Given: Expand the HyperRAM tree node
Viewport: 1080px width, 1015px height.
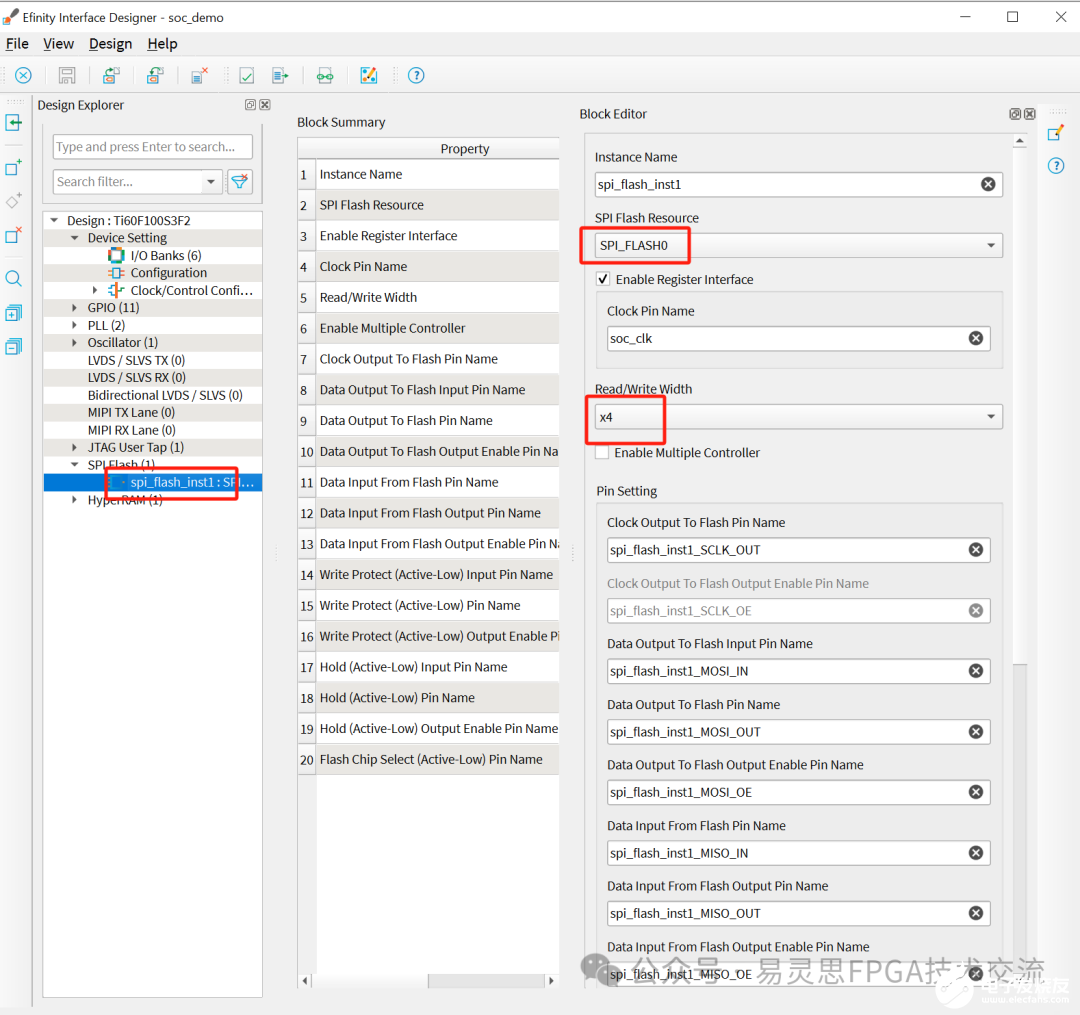Looking at the screenshot, I should coord(75,500).
